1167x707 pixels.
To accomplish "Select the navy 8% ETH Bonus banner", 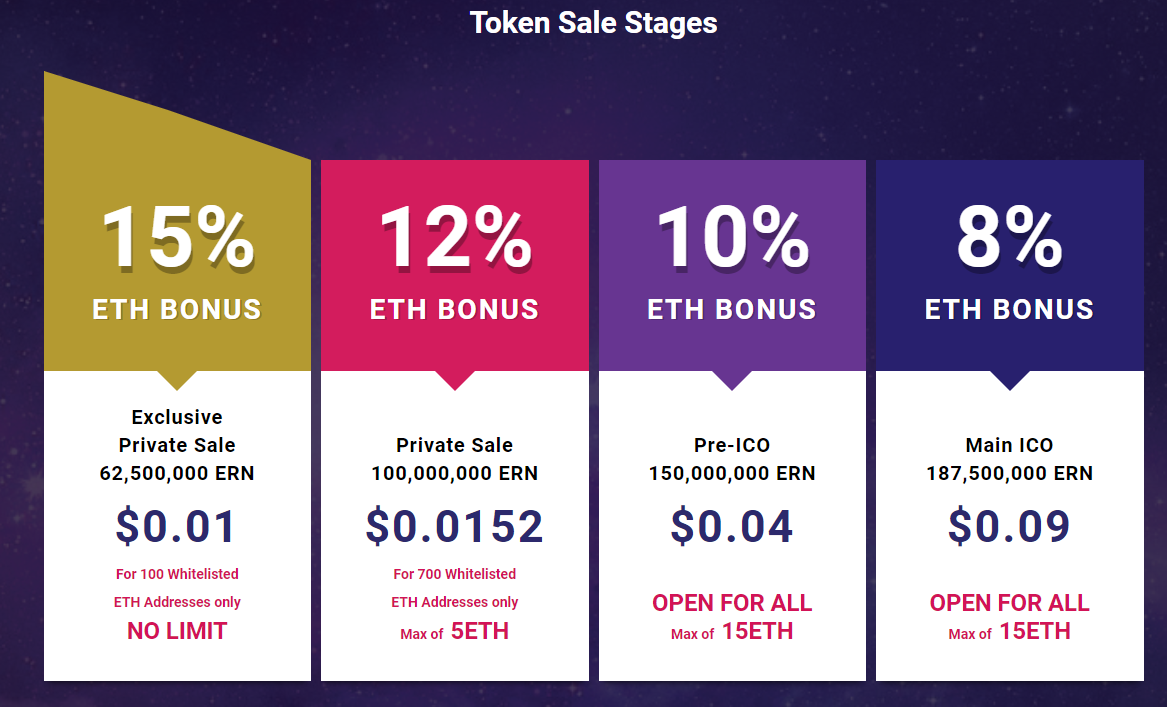I will [1010, 263].
